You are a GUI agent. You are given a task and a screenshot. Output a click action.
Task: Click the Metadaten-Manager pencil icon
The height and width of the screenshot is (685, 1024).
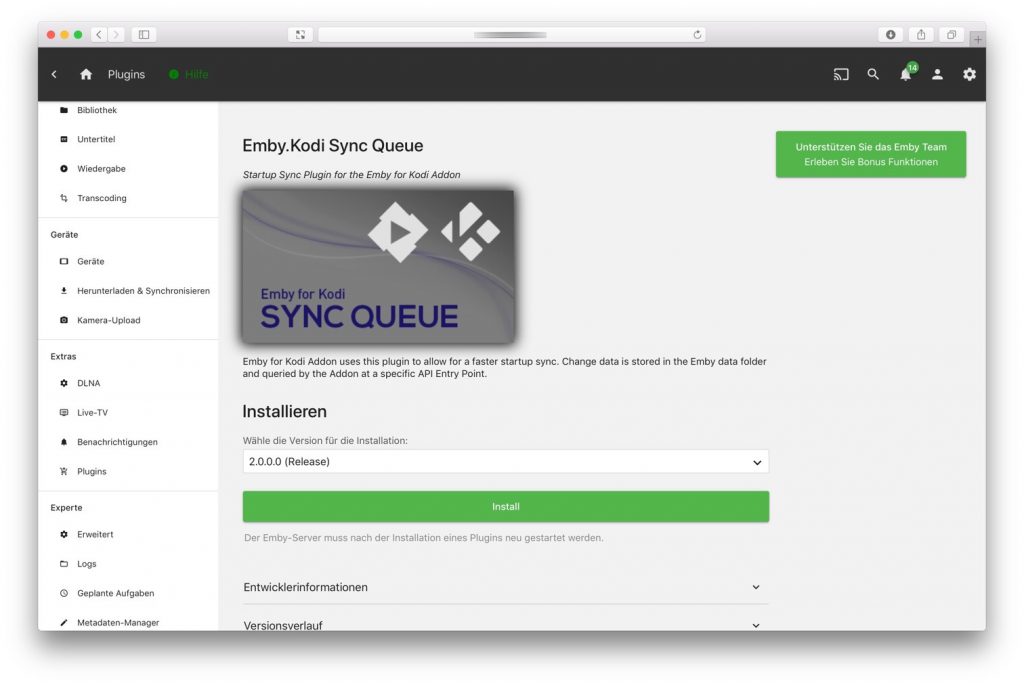click(63, 622)
